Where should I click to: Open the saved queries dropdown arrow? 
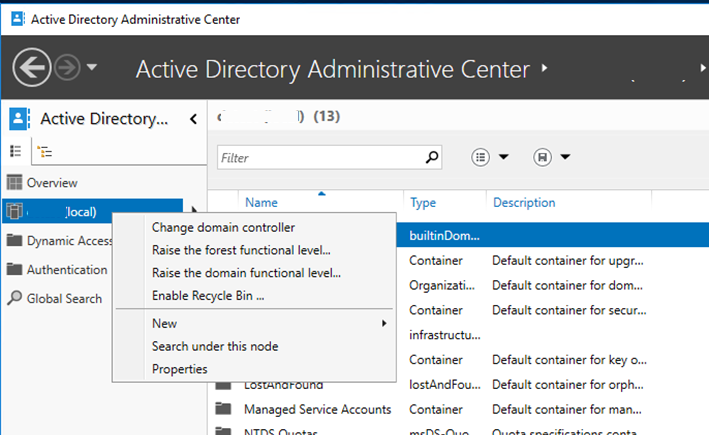click(565, 157)
